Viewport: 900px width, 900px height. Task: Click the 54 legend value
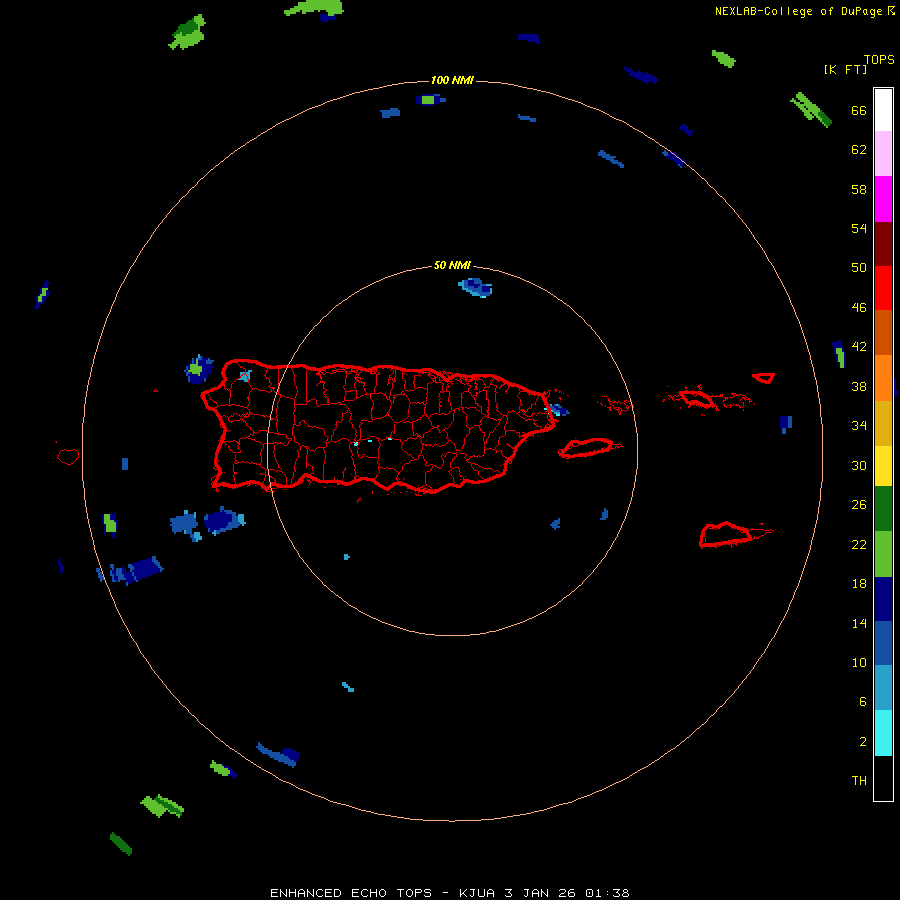pos(859,228)
